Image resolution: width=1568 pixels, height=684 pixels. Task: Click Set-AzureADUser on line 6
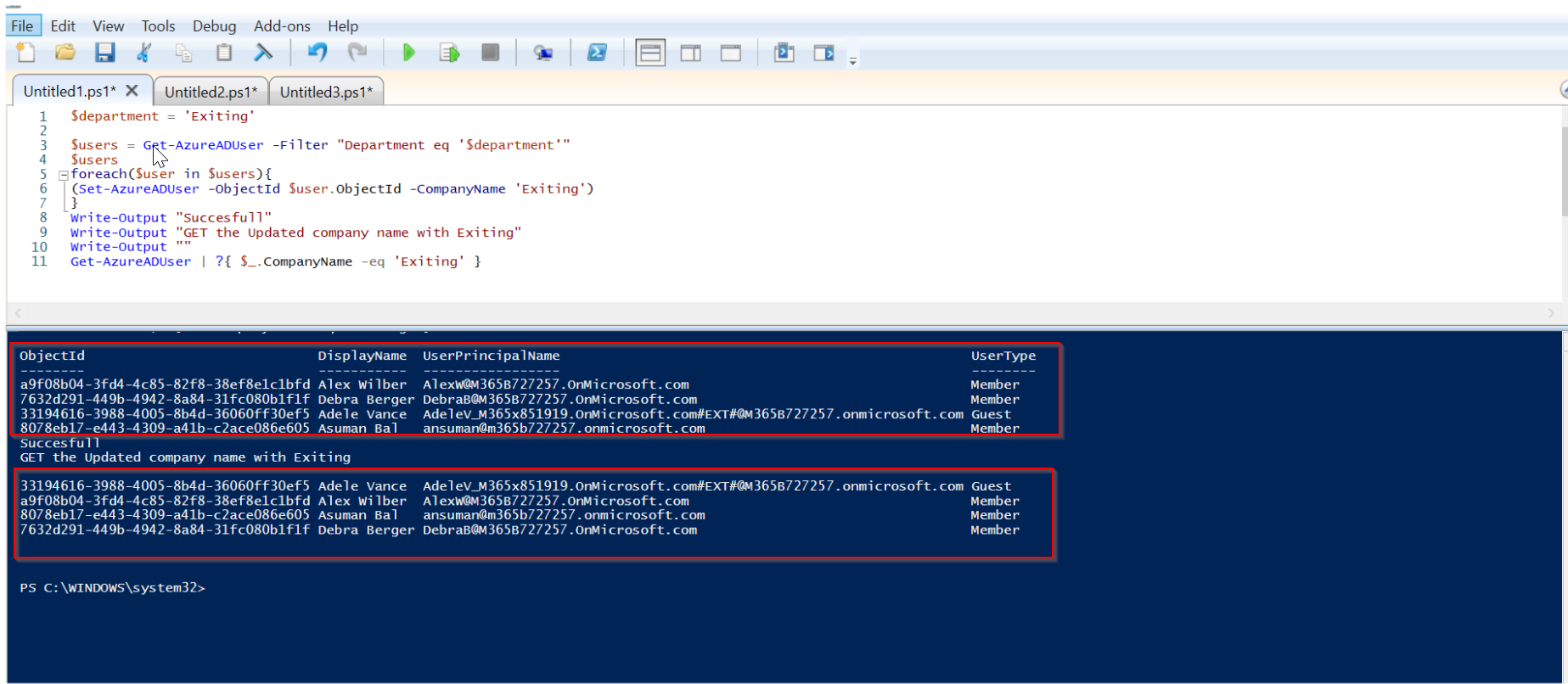click(x=138, y=189)
